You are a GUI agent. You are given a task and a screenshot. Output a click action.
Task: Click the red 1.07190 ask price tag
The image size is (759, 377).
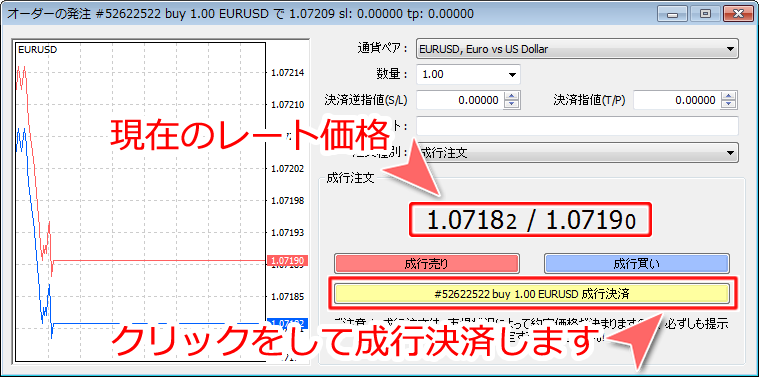(x=287, y=261)
